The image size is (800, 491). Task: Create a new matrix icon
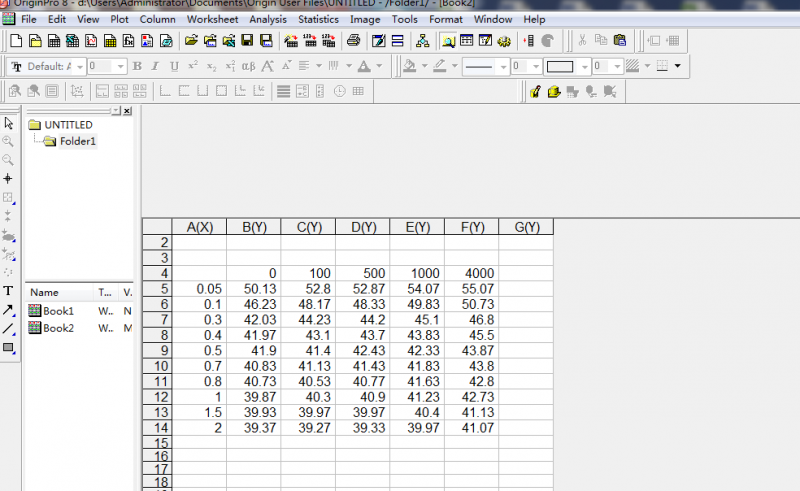[110, 41]
